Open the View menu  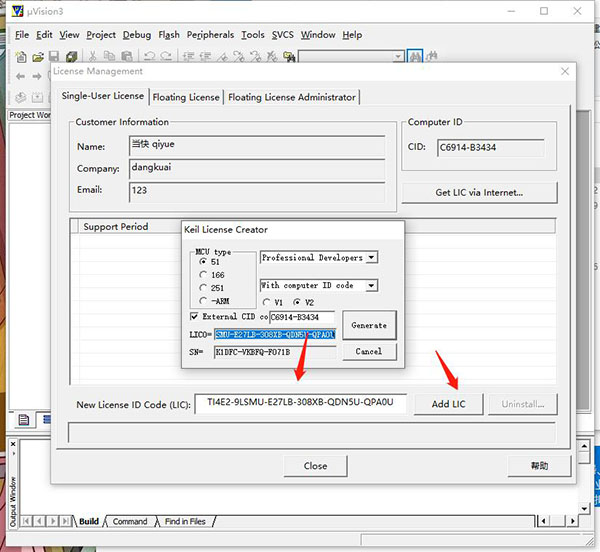(69, 35)
